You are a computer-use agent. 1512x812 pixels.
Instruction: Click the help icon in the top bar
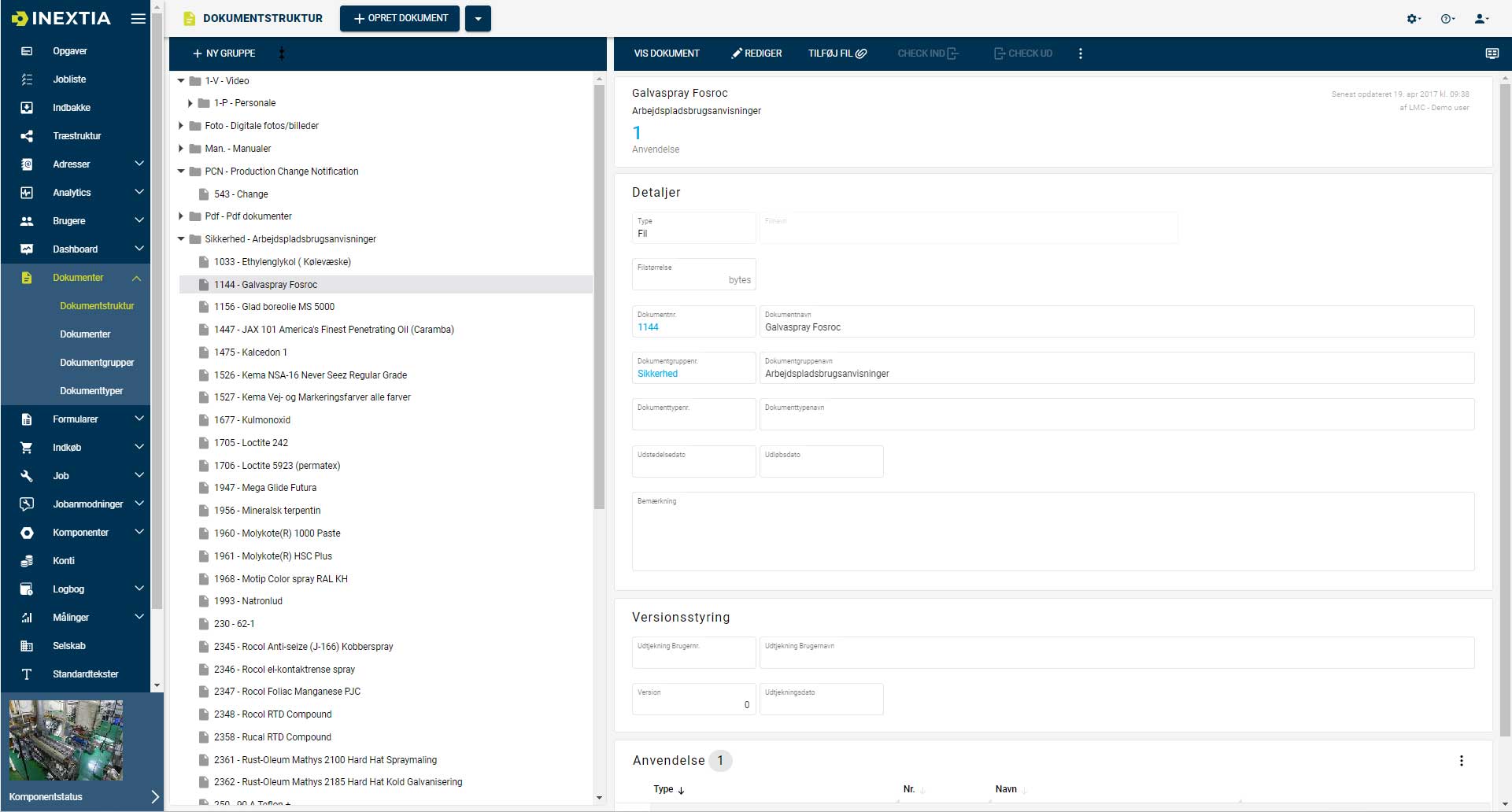1447,18
